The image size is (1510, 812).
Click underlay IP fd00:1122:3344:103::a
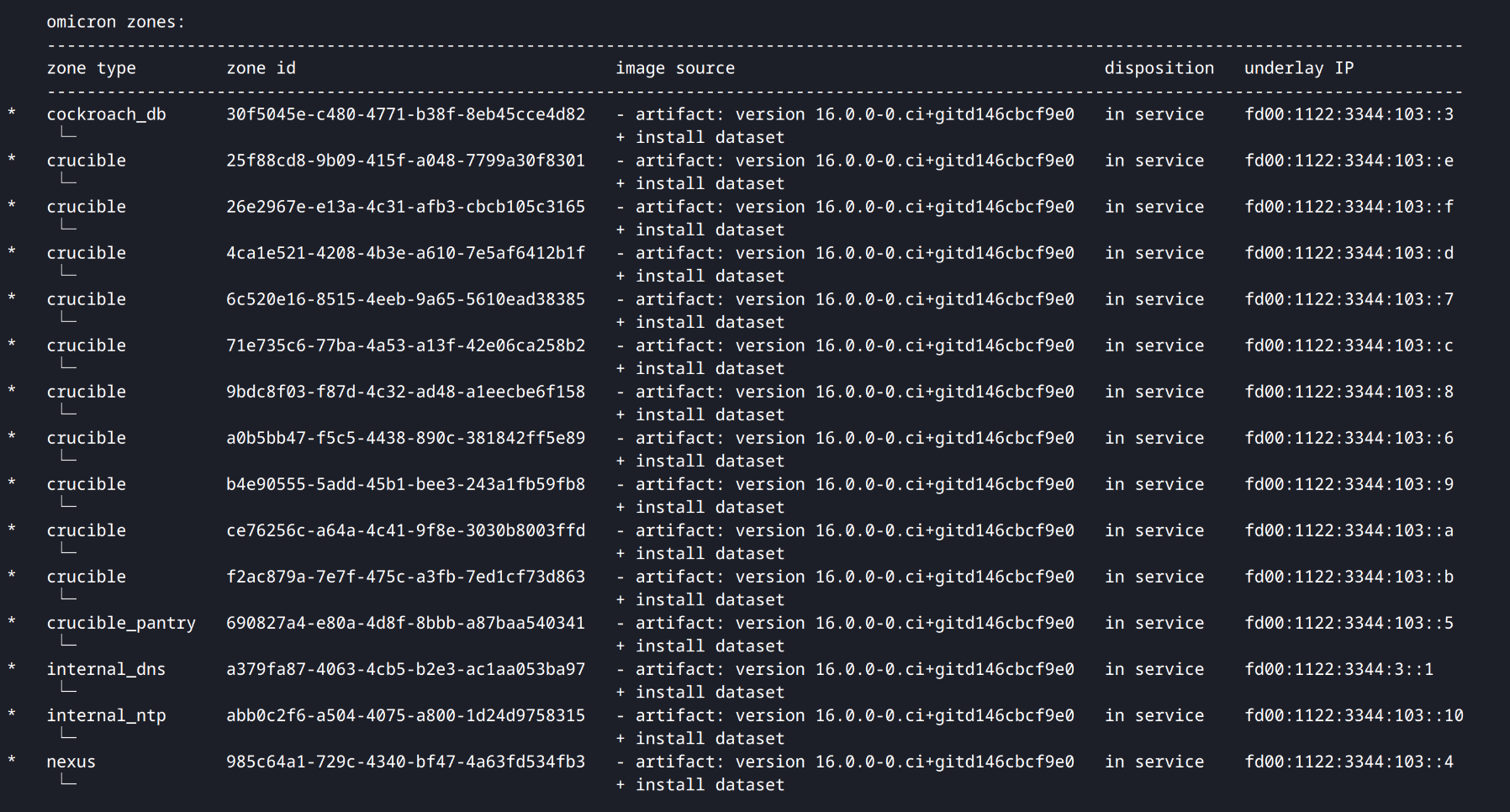[x=1349, y=530]
